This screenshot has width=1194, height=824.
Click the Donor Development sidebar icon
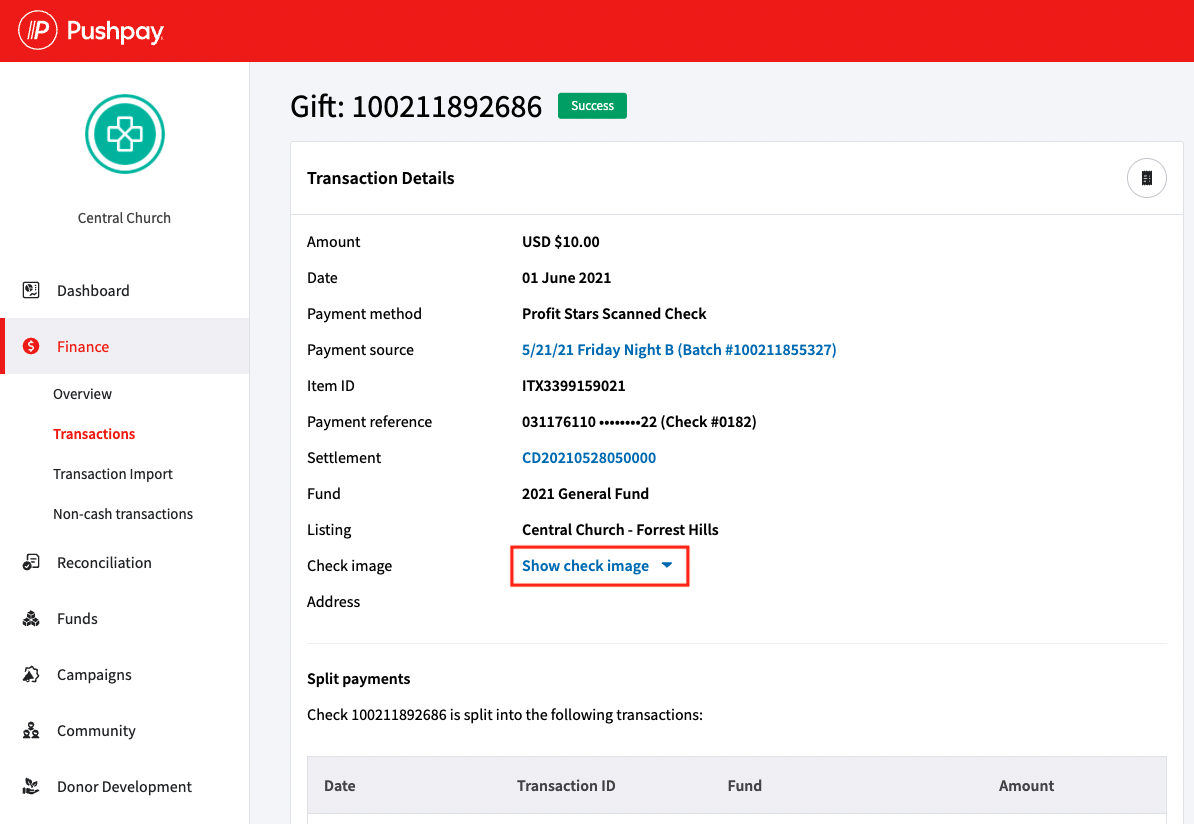coord(31,787)
